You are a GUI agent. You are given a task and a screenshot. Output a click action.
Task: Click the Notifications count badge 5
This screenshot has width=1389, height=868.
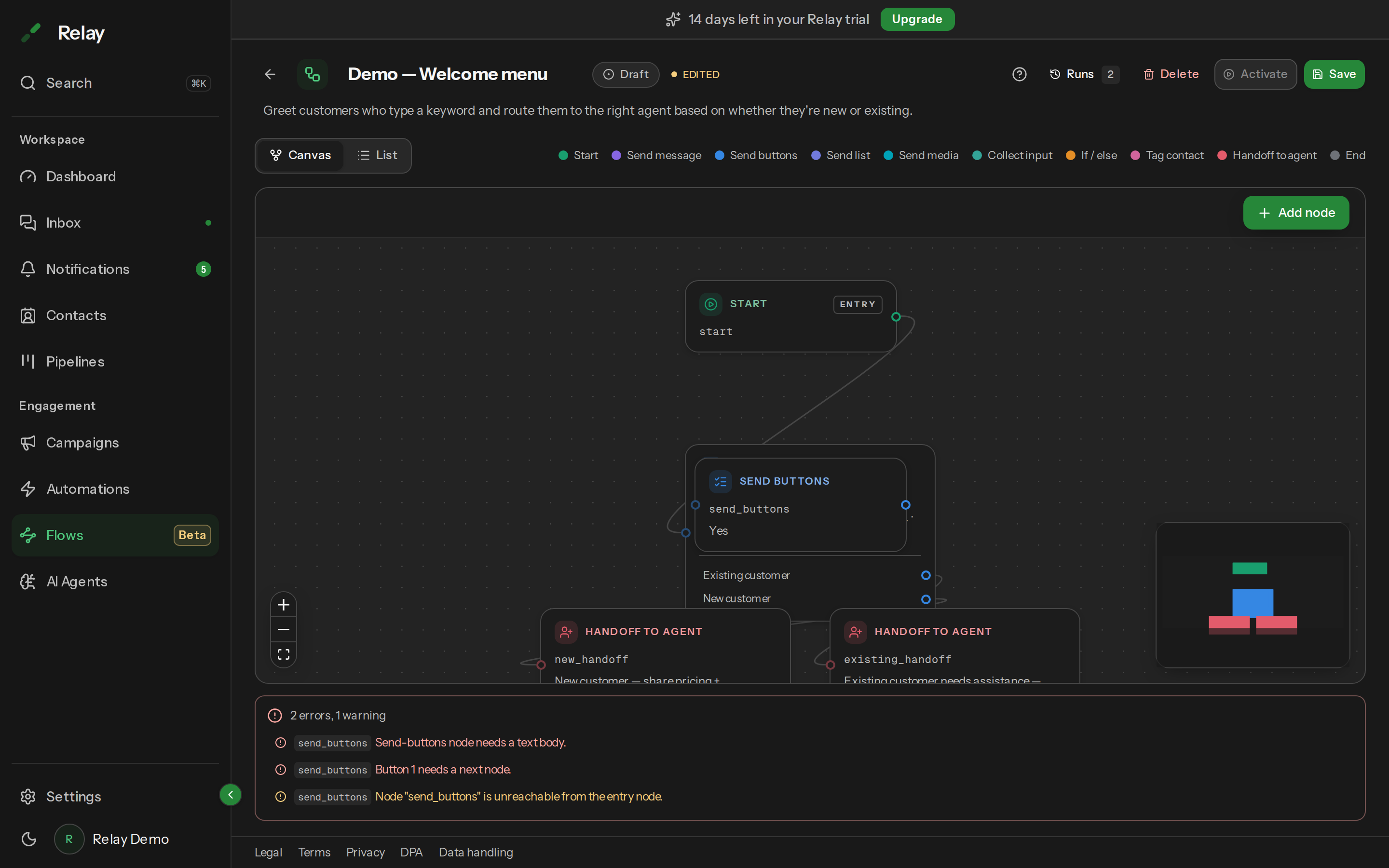(x=203, y=269)
